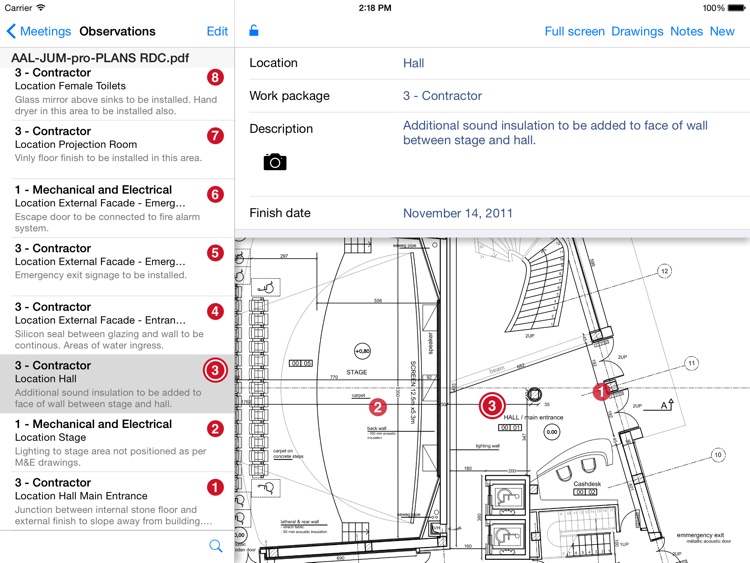This screenshot has width=750, height=563.
Task: Select observation 8 badge, Female Toilets
Action: (x=215, y=77)
